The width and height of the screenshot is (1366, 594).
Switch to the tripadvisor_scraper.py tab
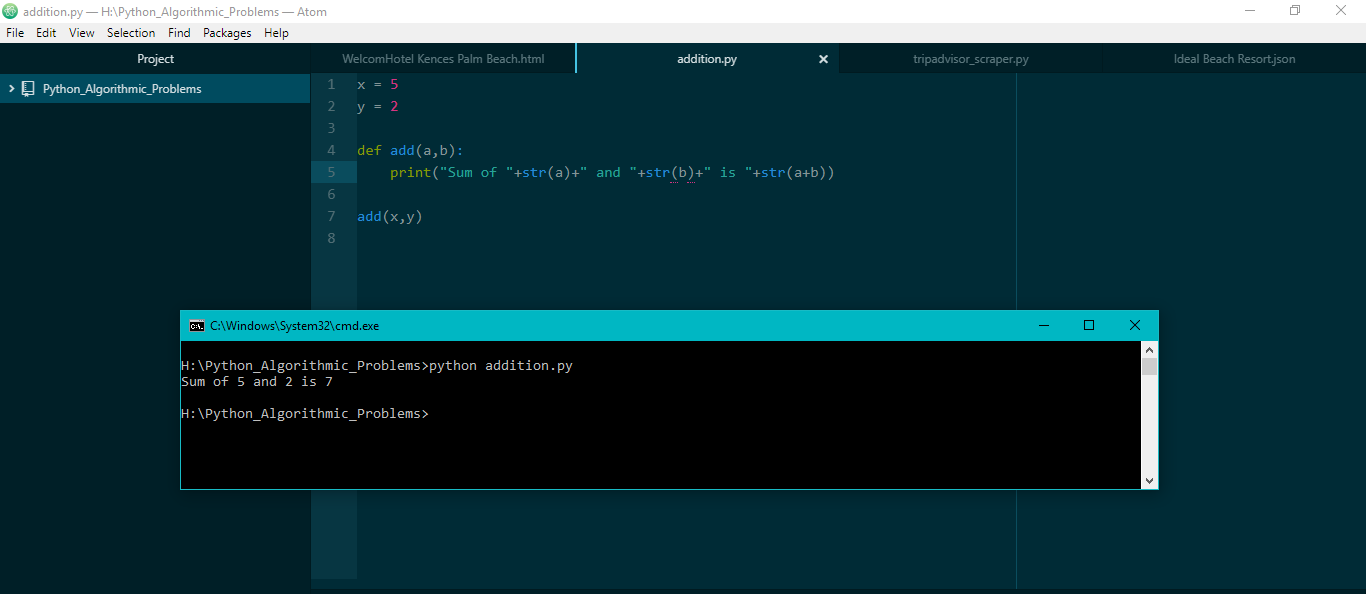(970, 59)
